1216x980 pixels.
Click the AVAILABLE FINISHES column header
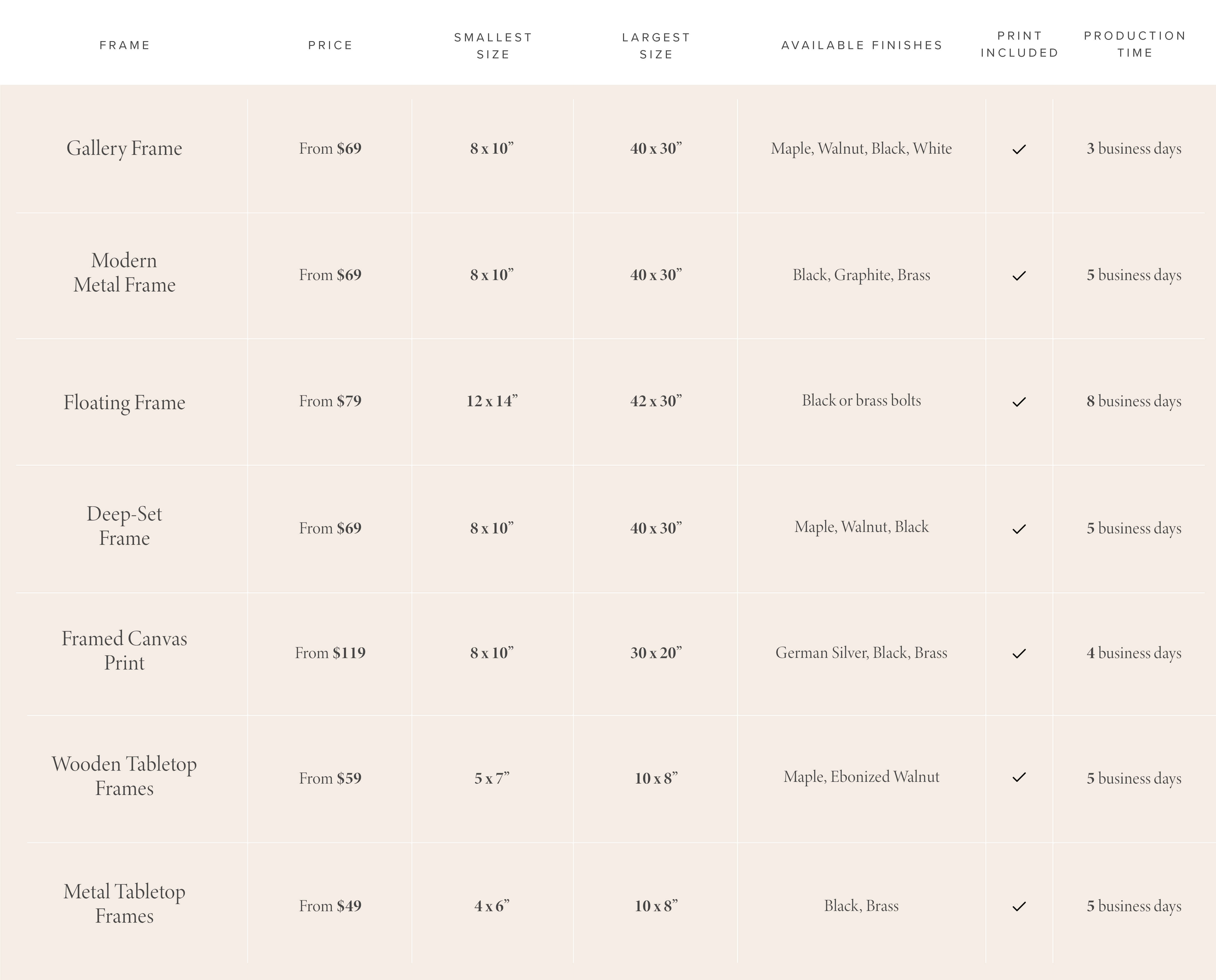pyautogui.click(x=862, y=45)
